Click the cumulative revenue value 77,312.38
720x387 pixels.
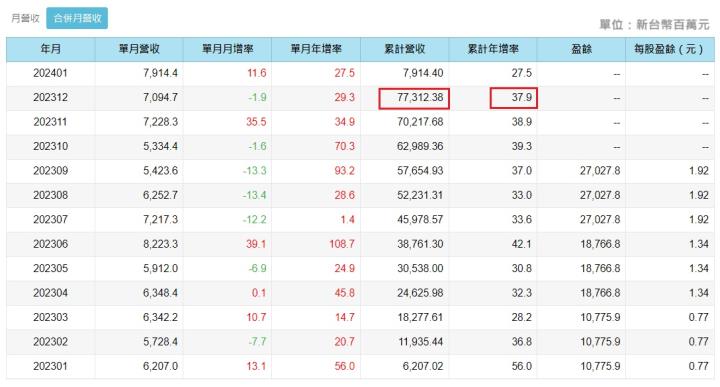tap(420, 97)
